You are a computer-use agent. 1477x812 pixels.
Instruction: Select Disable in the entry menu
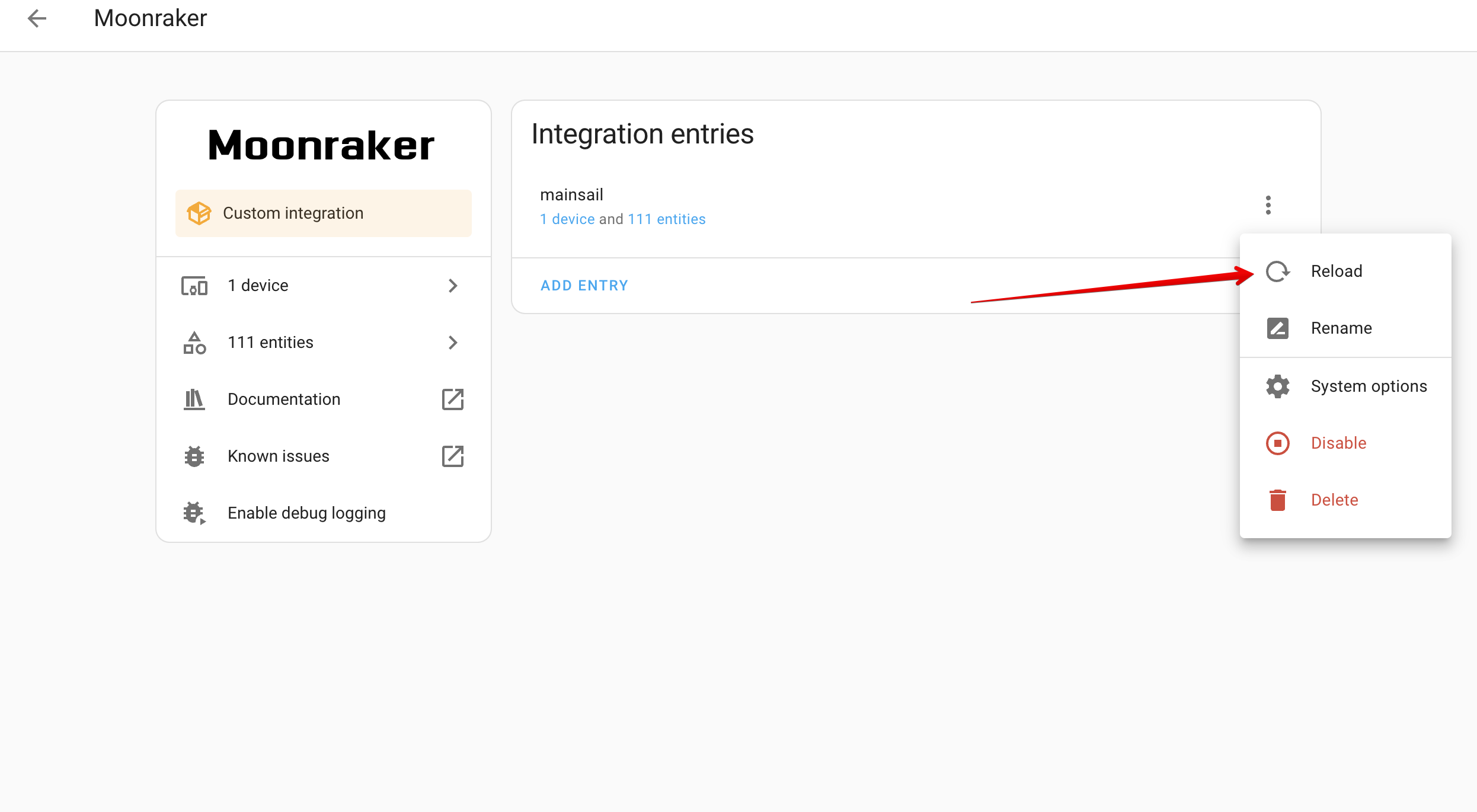click(1338, 443)
